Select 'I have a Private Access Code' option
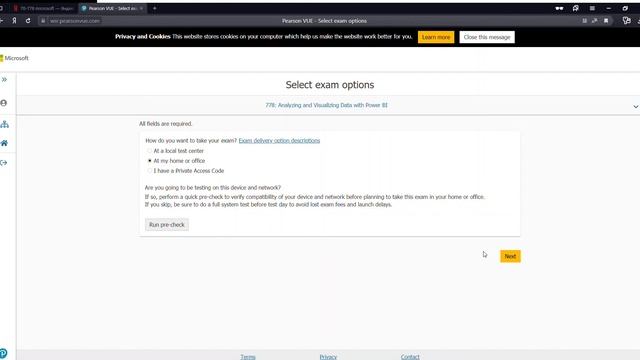Viewport: 640px width, 360px height. tap(149, 171)
